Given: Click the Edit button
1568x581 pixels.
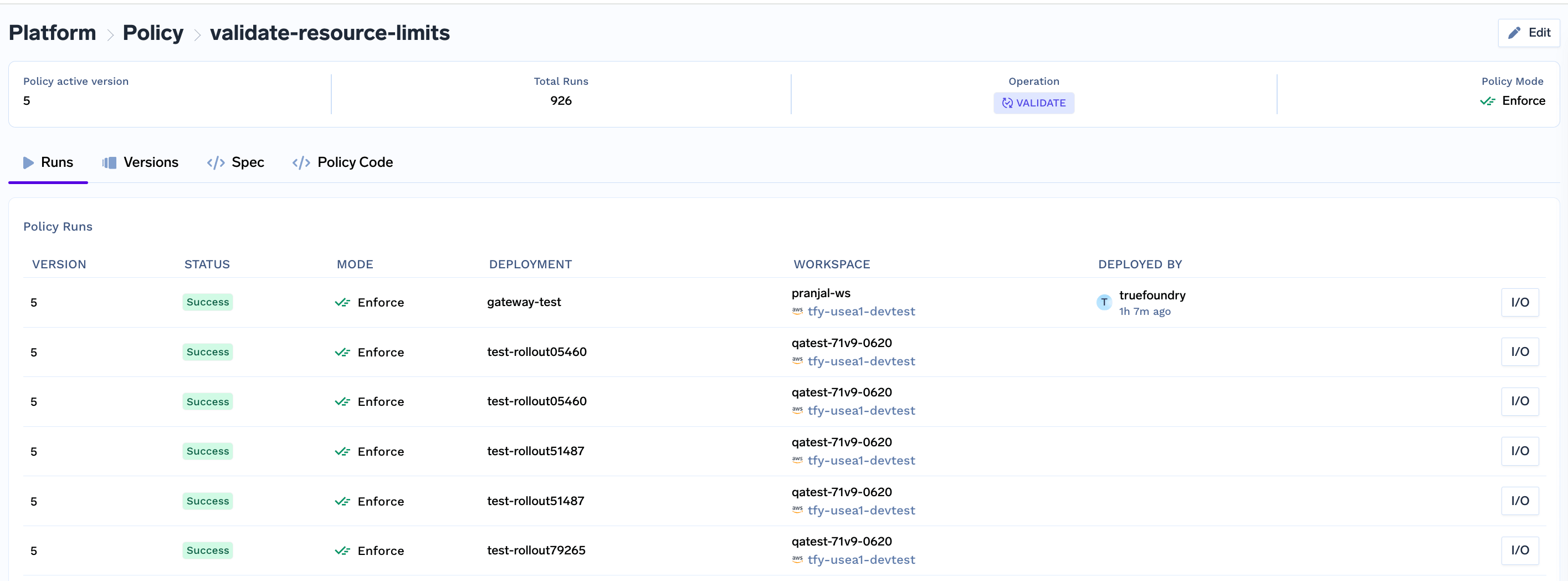Looking at the screenshot, I should (1529, 33).
